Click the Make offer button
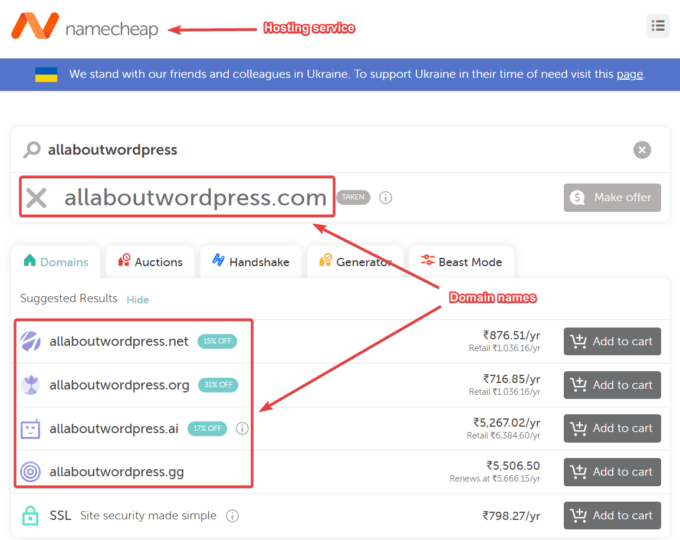 pyautogui.click(x=612, y=198)
